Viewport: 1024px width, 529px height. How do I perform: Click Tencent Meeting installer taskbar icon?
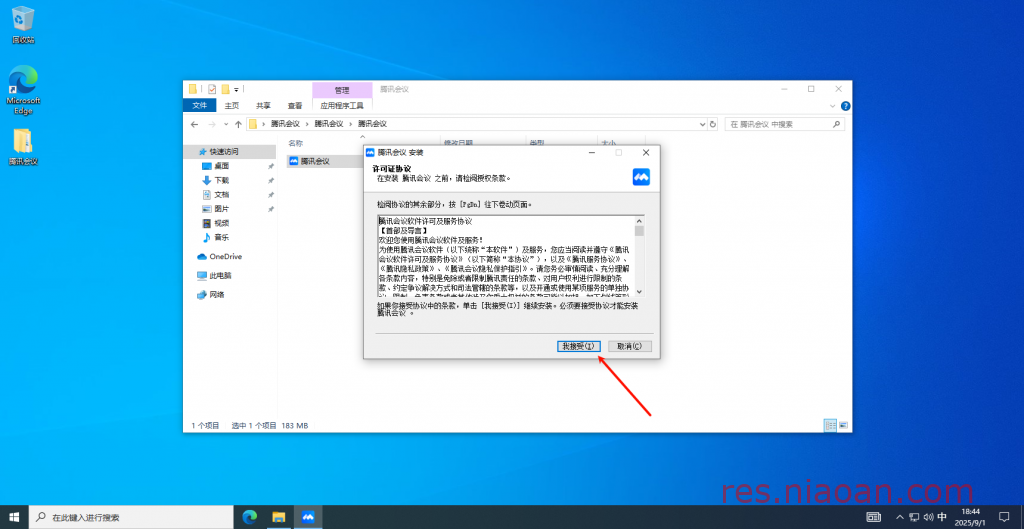point(308,517)
